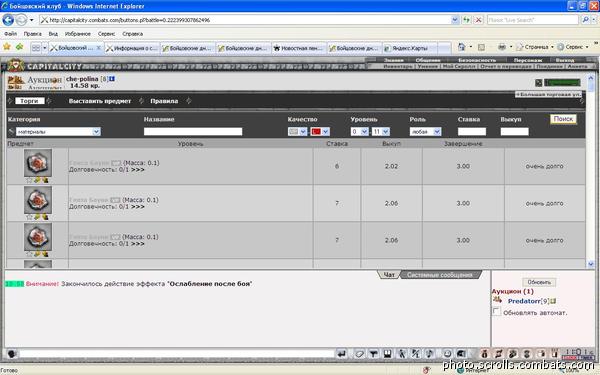The width and height of the screenshot is (600, 375).
Task: Open the Выставить предмет tab
Action: 99,101
